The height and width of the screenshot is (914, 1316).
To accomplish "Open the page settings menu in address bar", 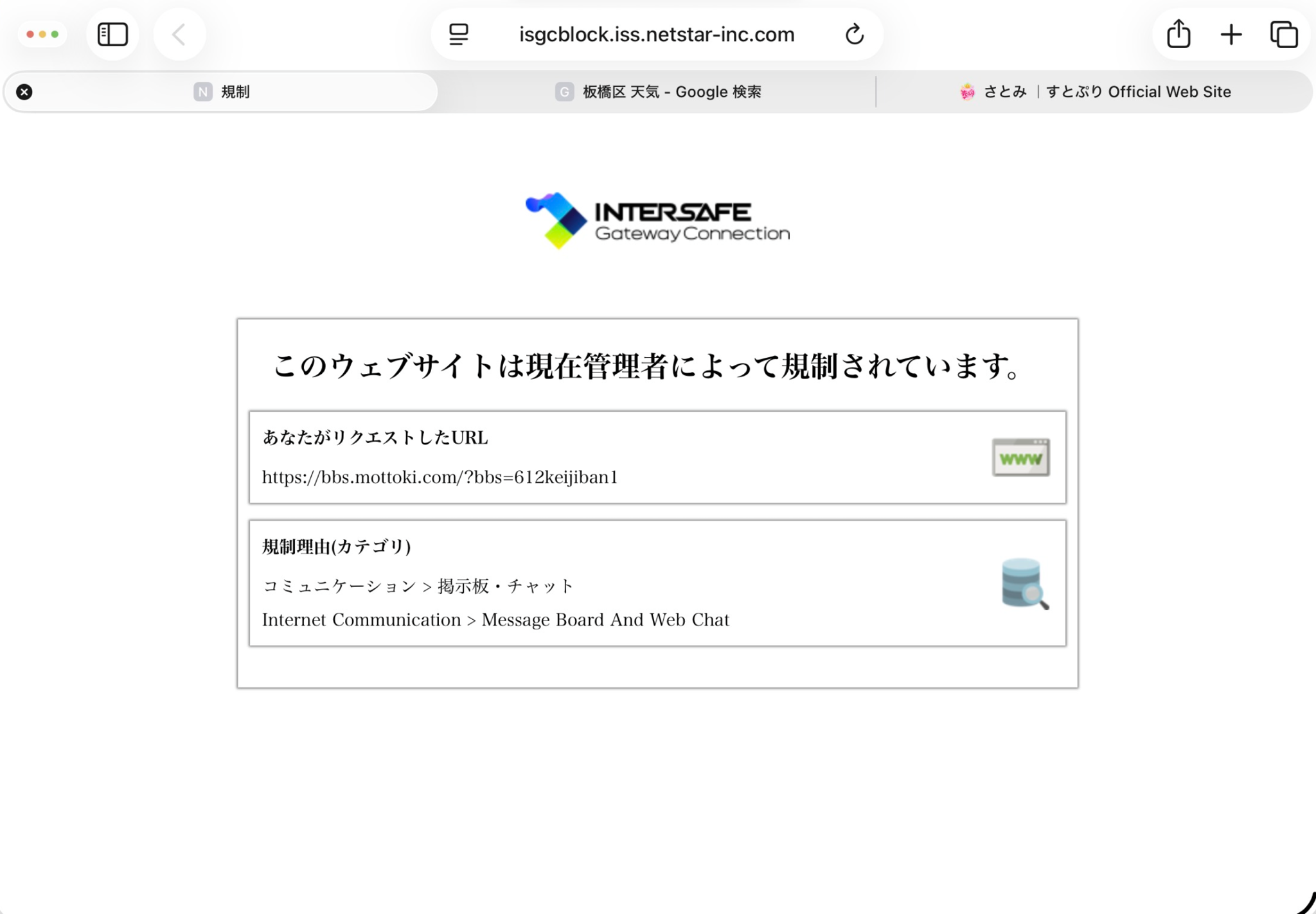I will click(458, 34).
